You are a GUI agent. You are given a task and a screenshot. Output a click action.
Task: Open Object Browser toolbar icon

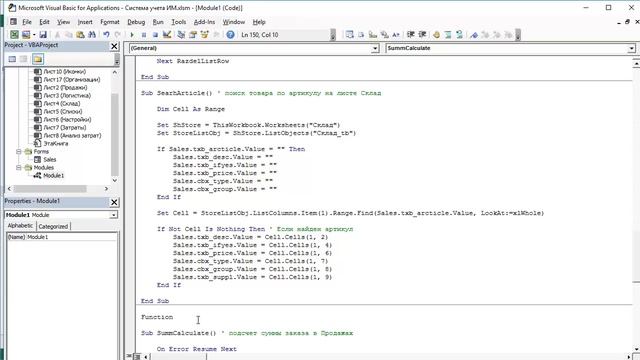click(204, 35)
